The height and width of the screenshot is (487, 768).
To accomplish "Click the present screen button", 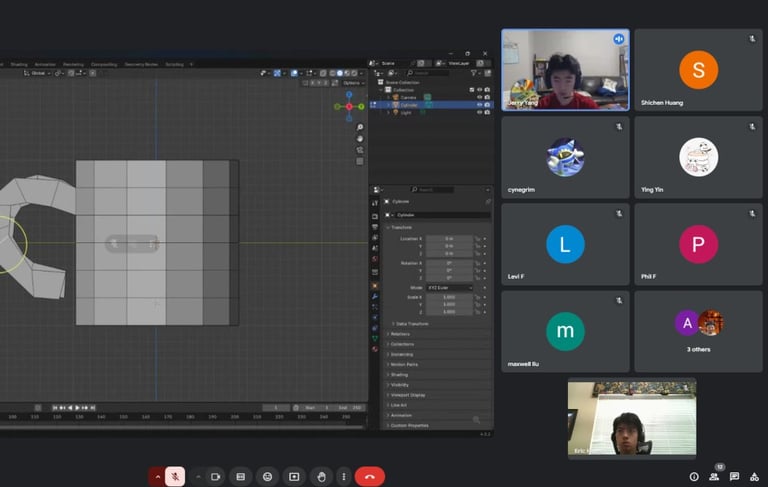I will [294, 476].
